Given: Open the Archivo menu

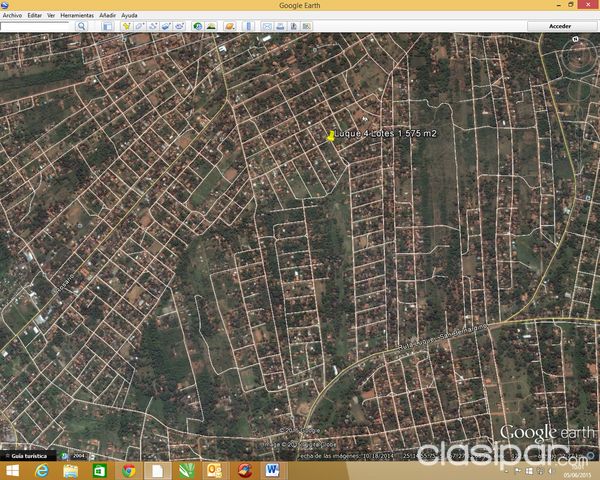Looking at the screenshot, I should (x=12, y=15).
